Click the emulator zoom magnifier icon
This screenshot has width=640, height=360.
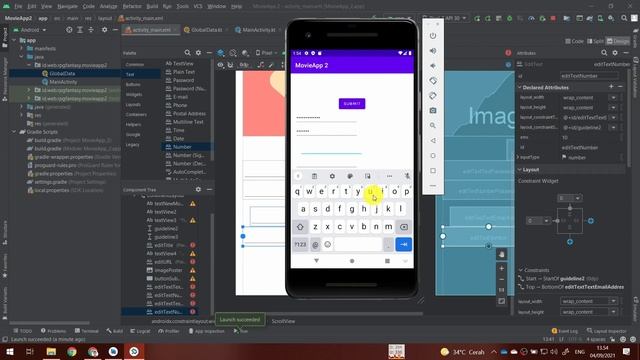click(x=433, y=126)
